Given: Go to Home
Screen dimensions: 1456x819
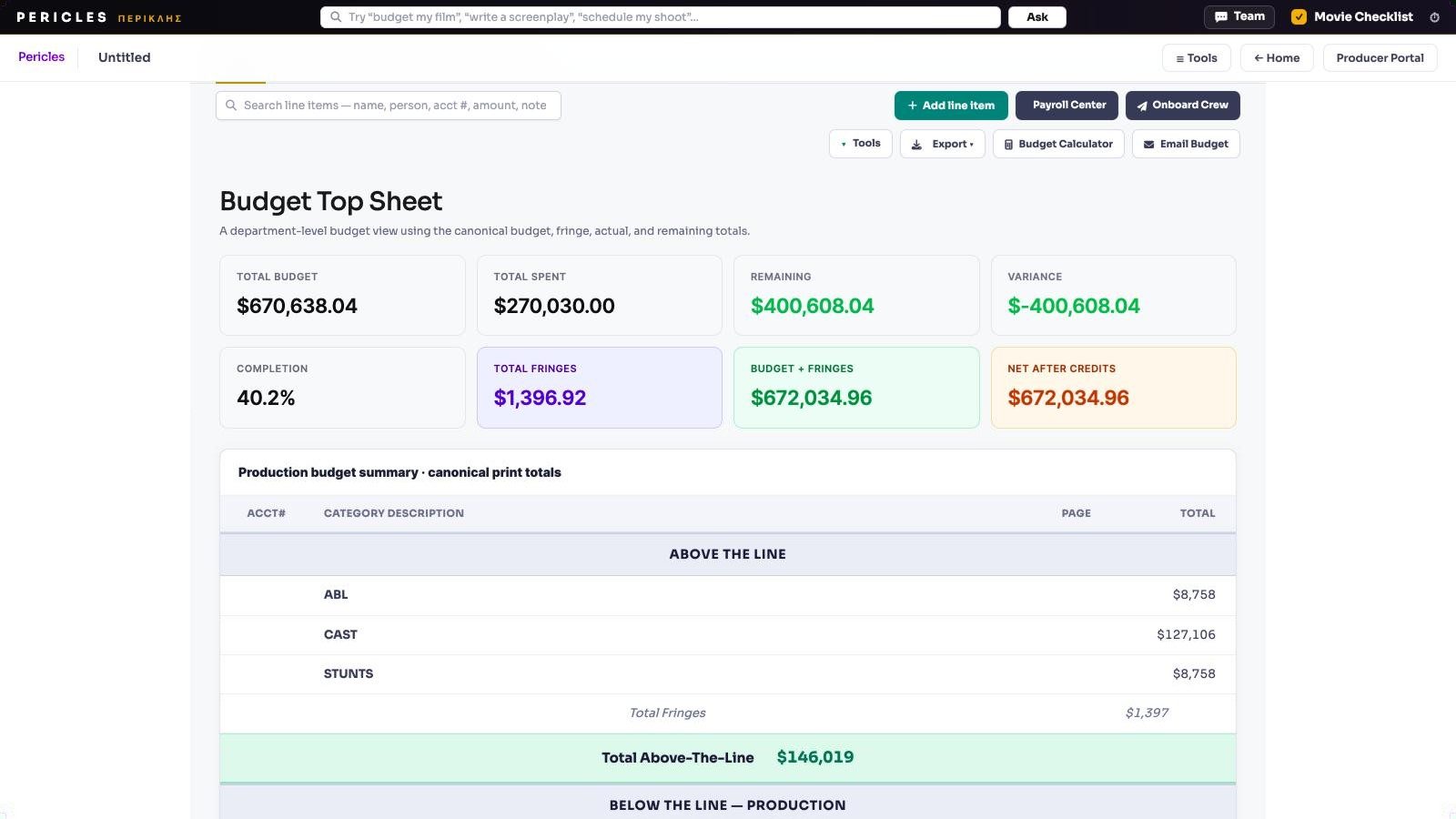Looking at the screenshot, I should pos(1277,57).
